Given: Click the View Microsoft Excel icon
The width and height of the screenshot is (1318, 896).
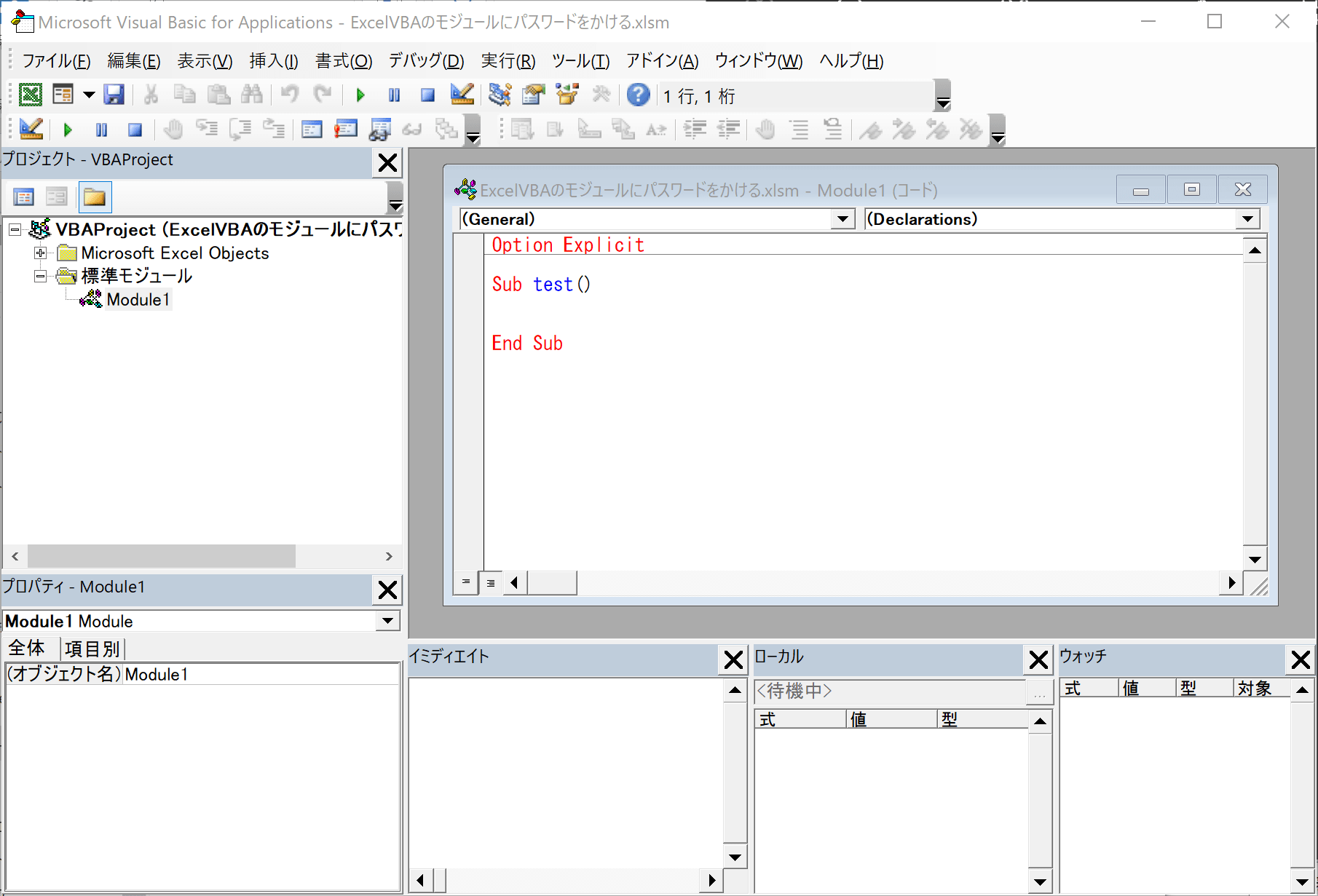Looking at the screenshot, I should click(x=30, y=95).
